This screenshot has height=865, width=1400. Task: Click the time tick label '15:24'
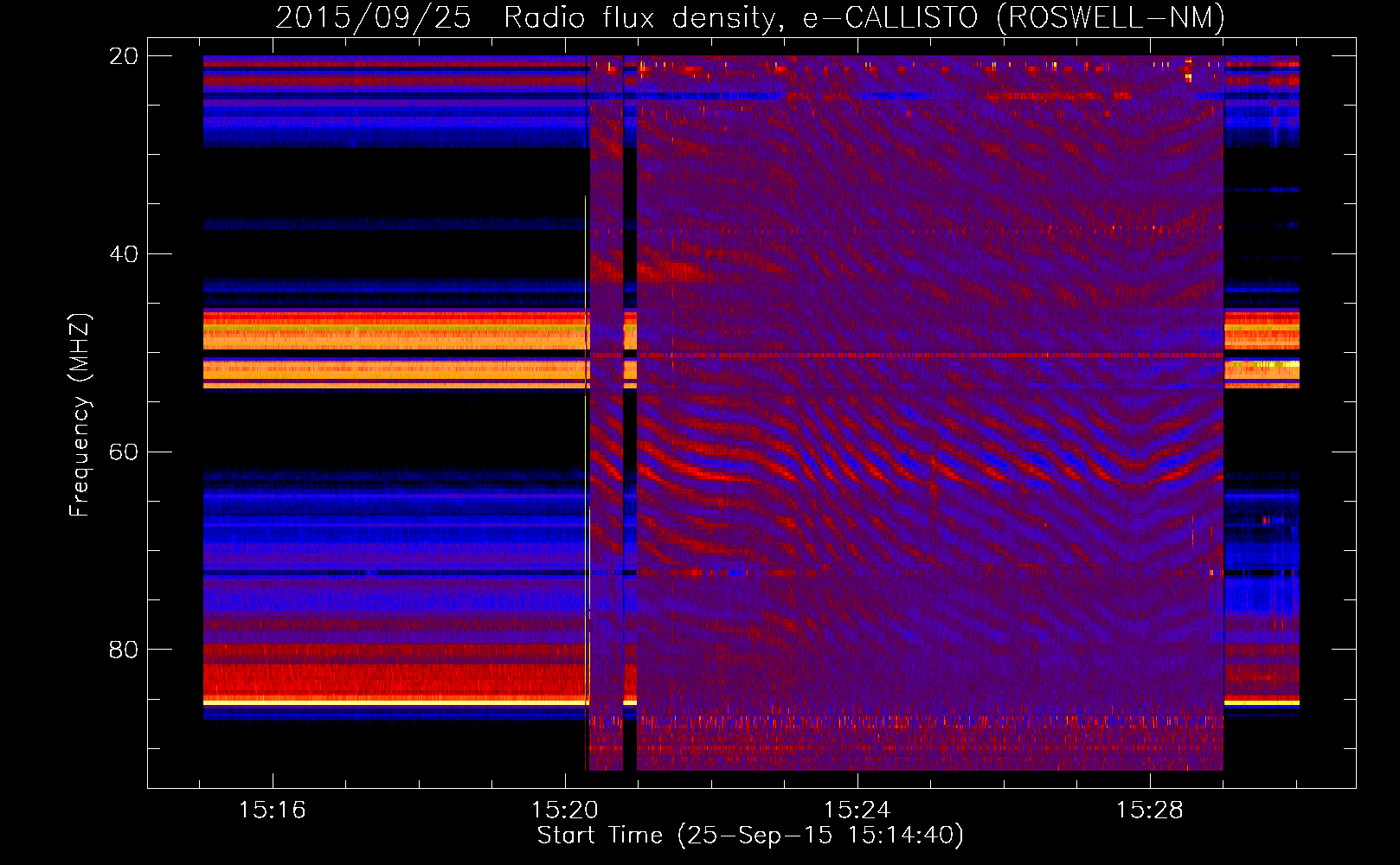[857, 811]
